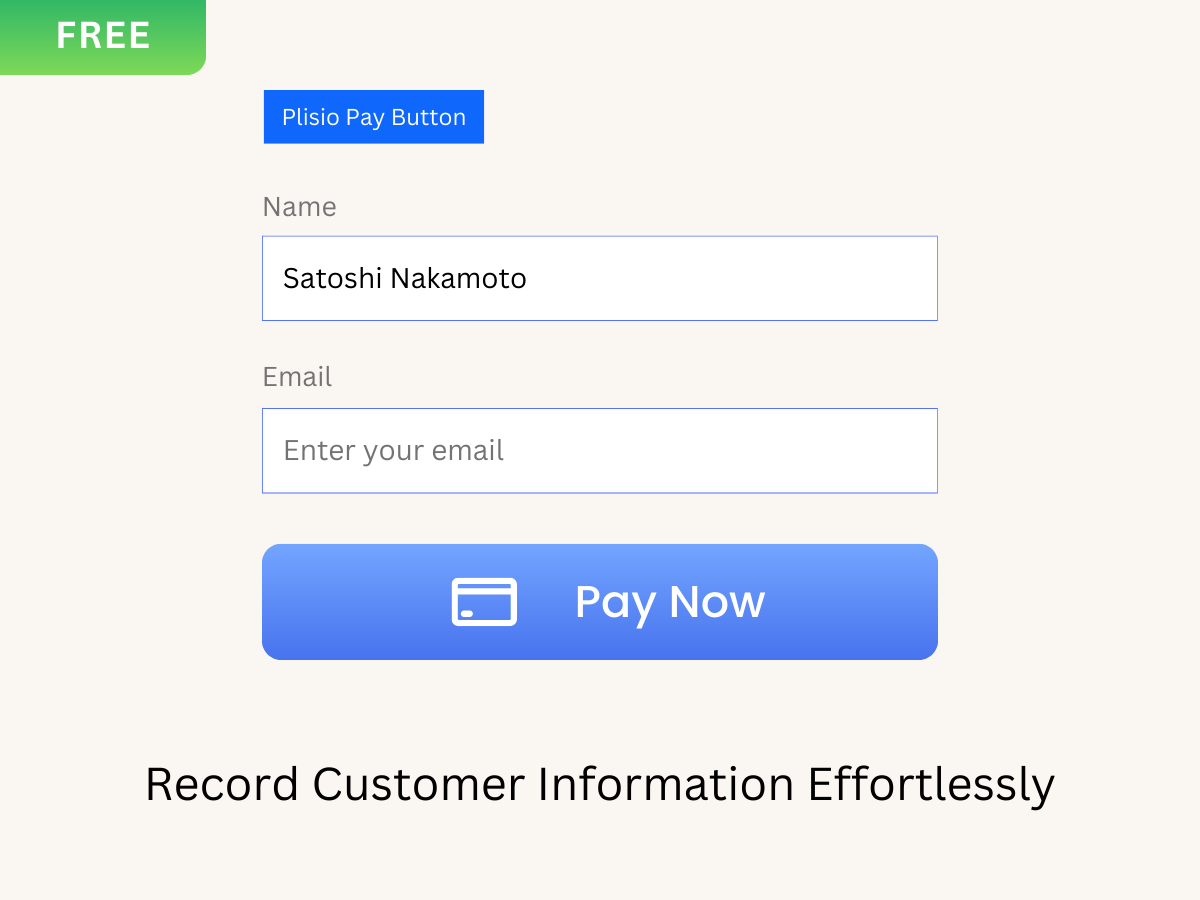This screenshot has width=1200, height=900.
Task: Click the word "Satoshi" in the Name field
Action: click(x=332, y=278)
